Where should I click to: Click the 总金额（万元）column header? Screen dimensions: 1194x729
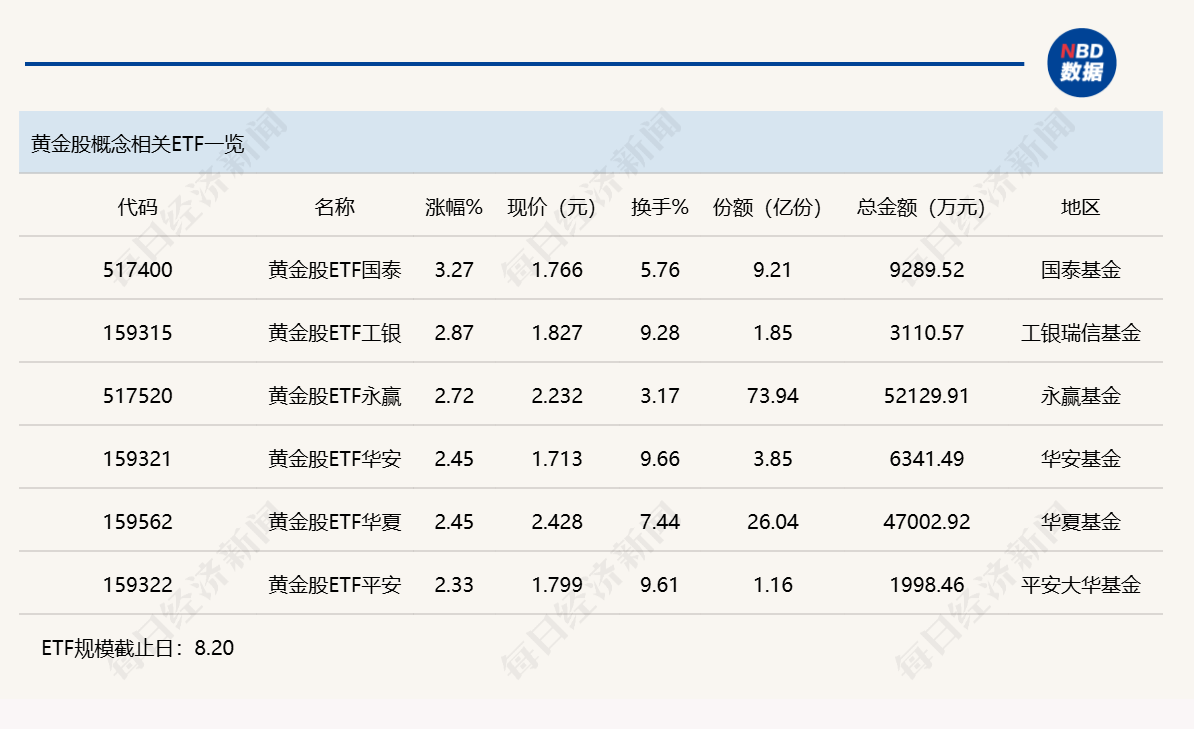point(921,206)
